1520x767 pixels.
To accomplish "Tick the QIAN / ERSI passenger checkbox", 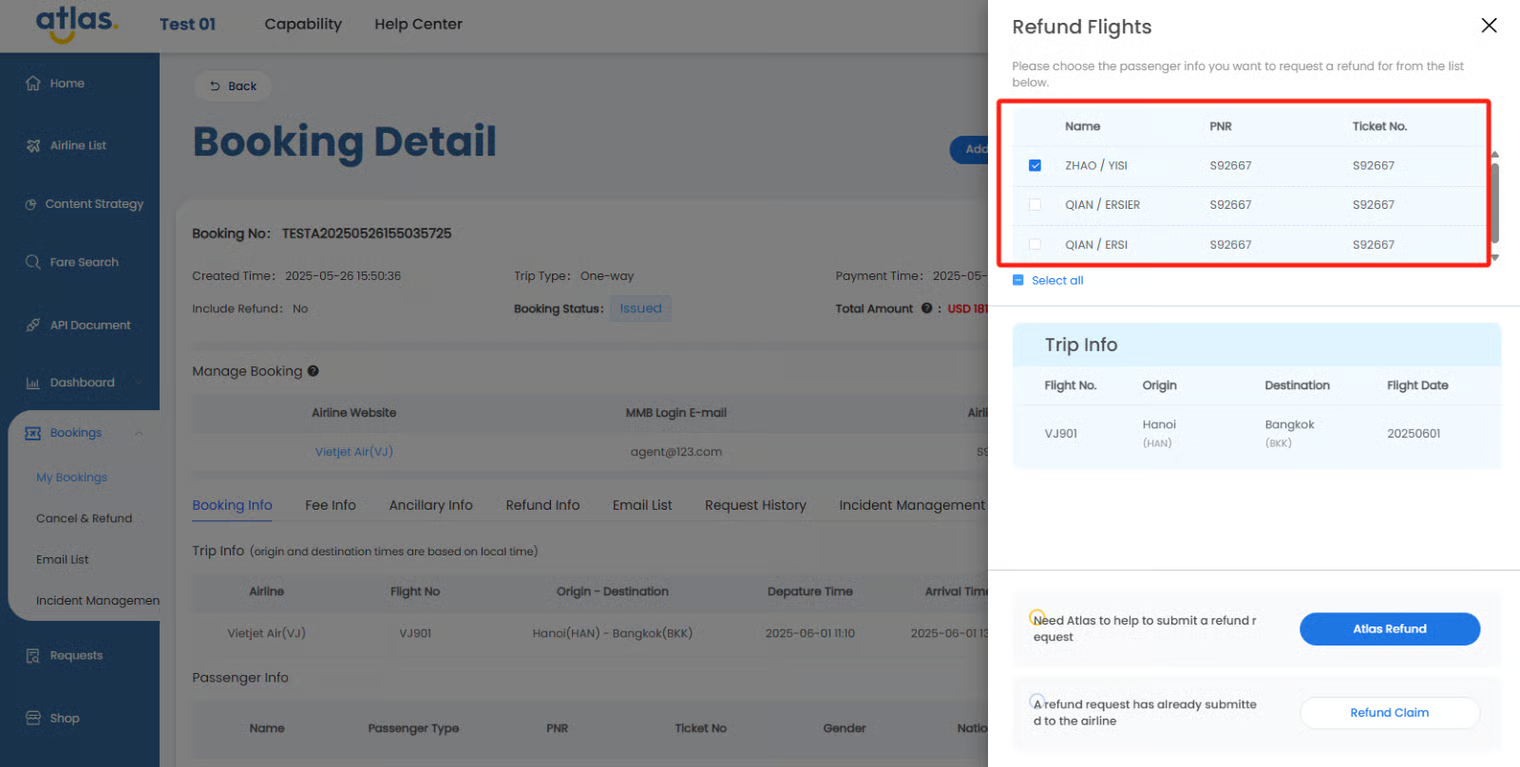I will point(1035,244).
